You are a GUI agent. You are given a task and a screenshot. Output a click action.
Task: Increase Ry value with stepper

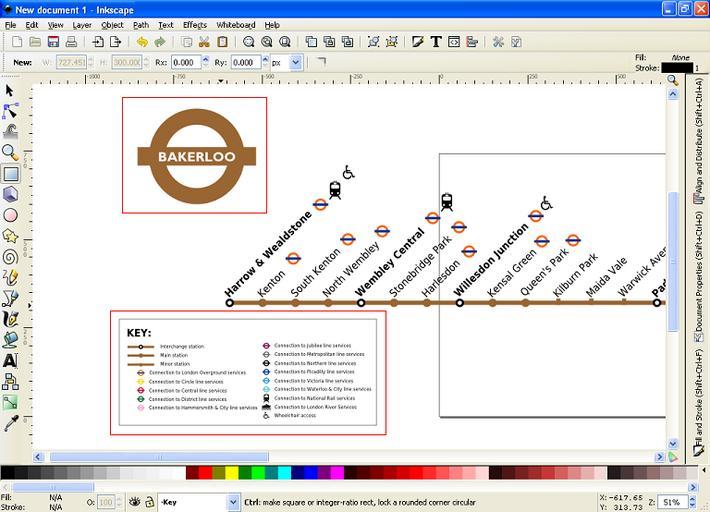[266, 59]
